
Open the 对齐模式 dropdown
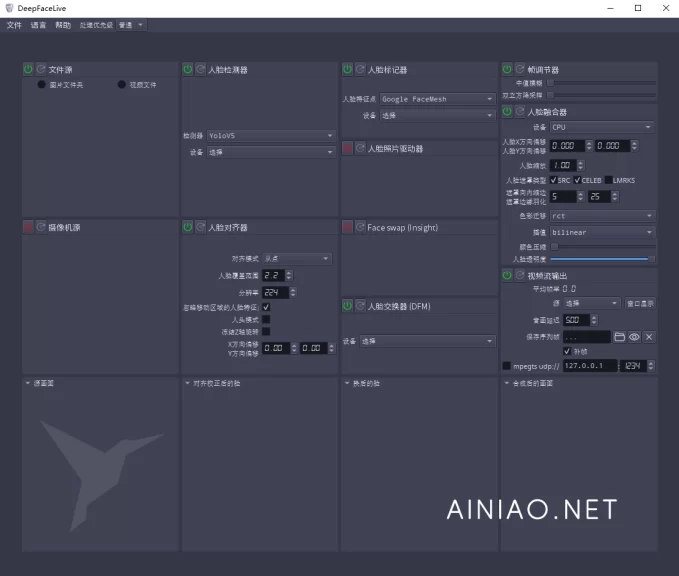pos(297,259)
